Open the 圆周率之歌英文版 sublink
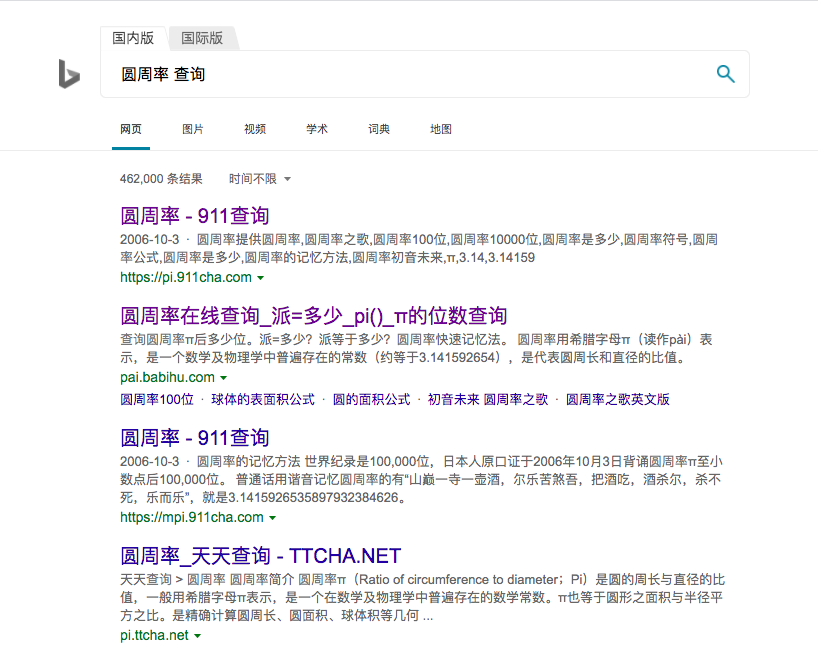Image resolution: width=818 pixels, height=652 pixels. tap(618, 400)
